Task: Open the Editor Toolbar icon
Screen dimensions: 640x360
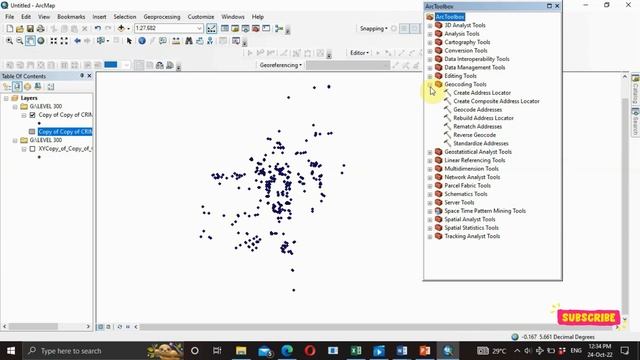Action: pyautogui.click(x=211, y=29)
